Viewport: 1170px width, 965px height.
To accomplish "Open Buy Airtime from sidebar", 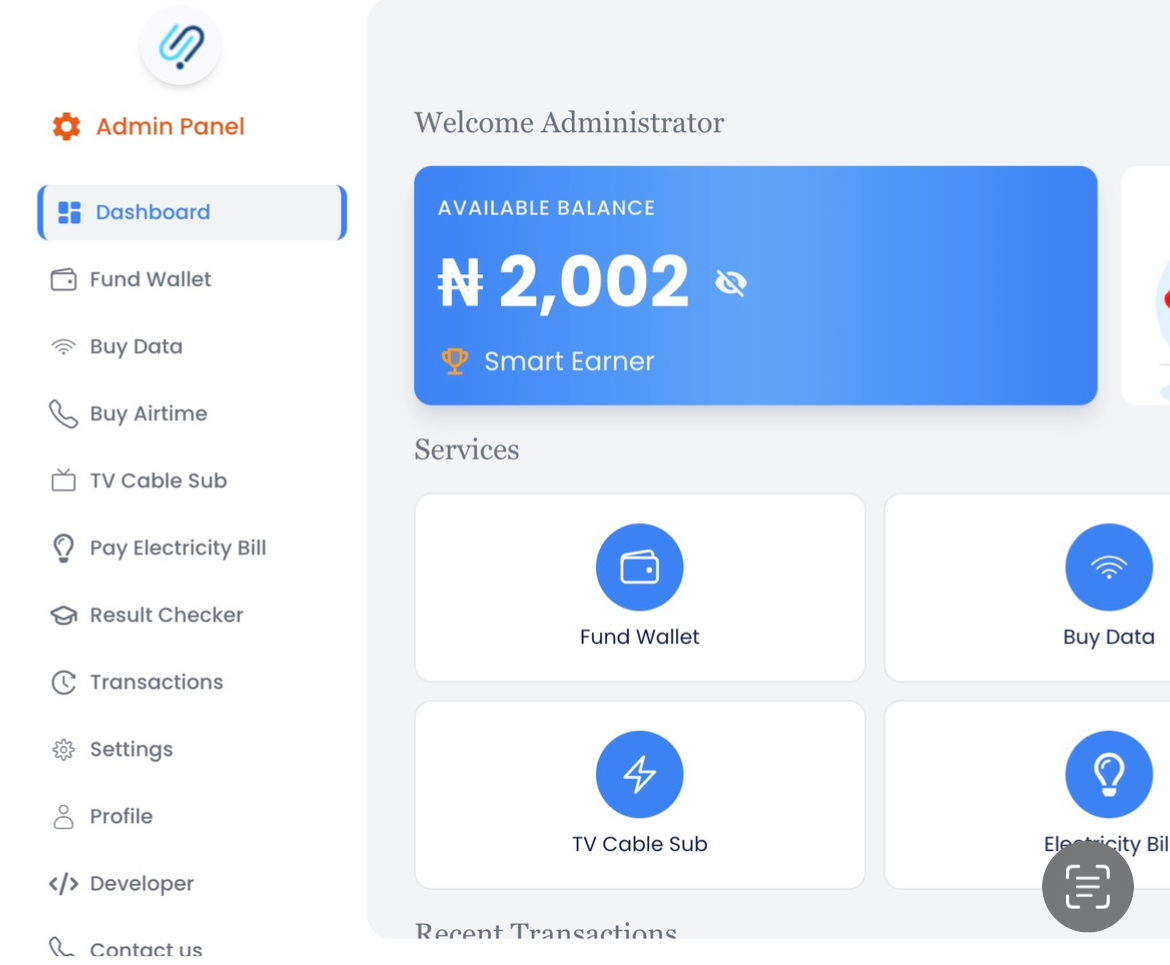I will (148, 413).
